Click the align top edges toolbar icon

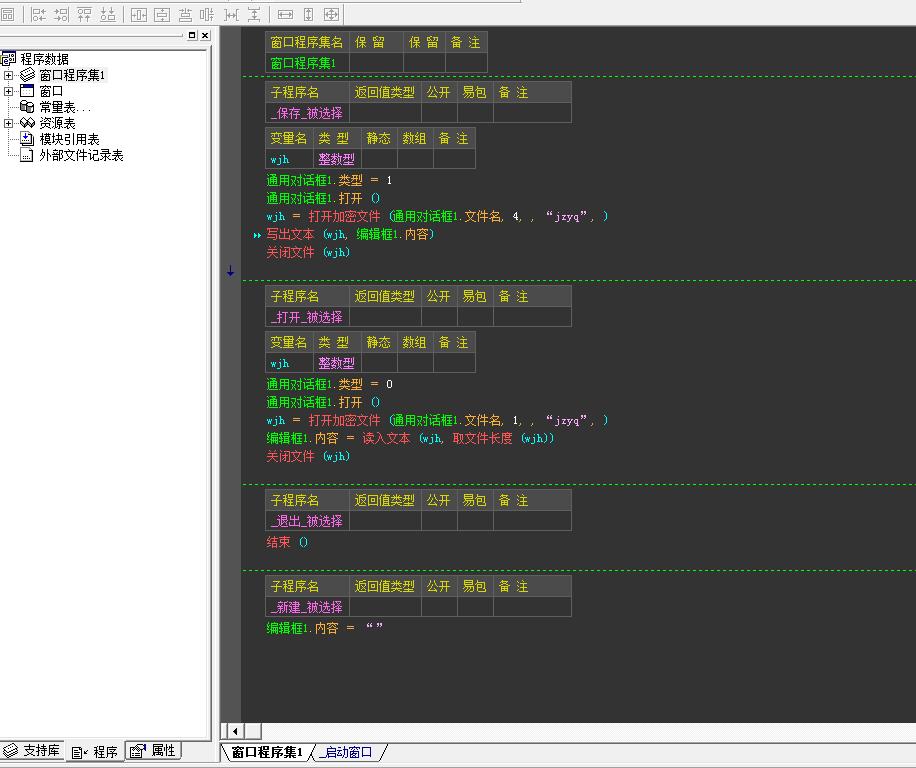[x=84, y=14]
